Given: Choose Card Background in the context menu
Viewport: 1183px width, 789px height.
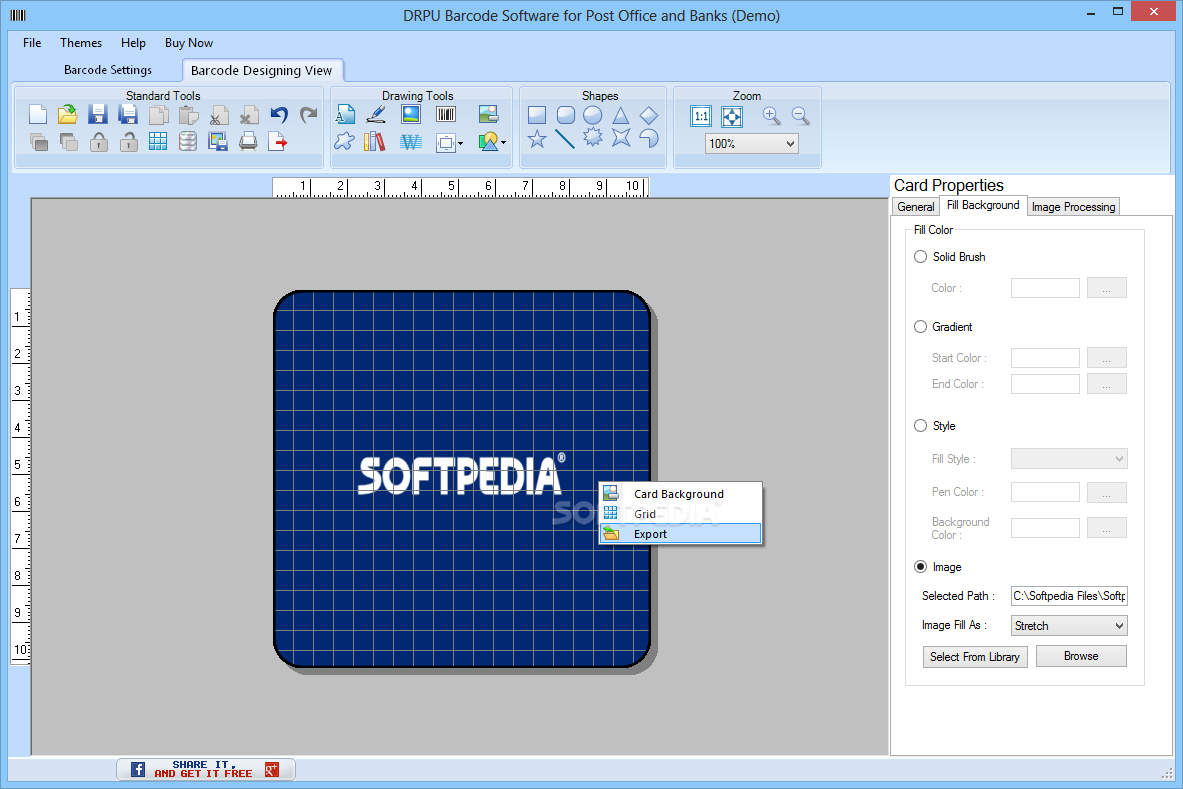Looking at the screenshot, I should coord(681,494).
